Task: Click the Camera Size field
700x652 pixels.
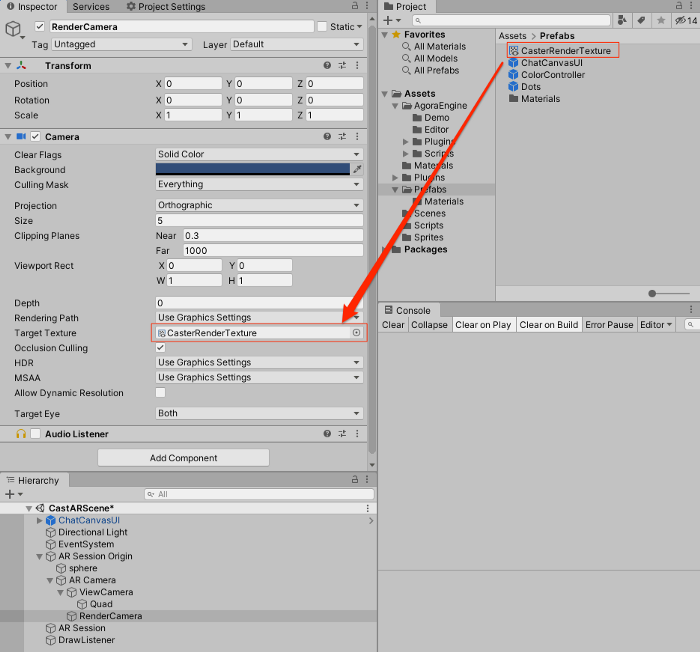Action: 259,220
